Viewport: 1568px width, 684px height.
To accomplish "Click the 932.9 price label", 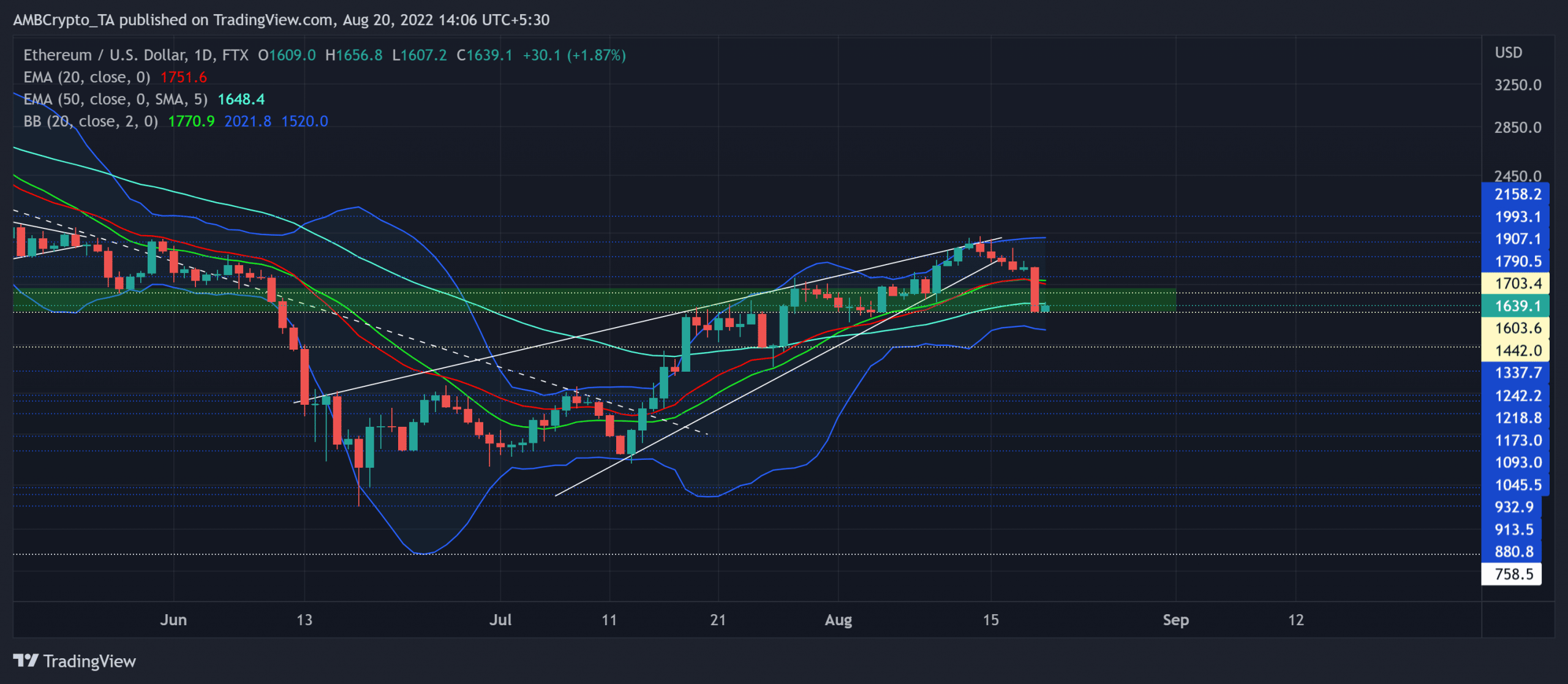I will (1511, 507).
